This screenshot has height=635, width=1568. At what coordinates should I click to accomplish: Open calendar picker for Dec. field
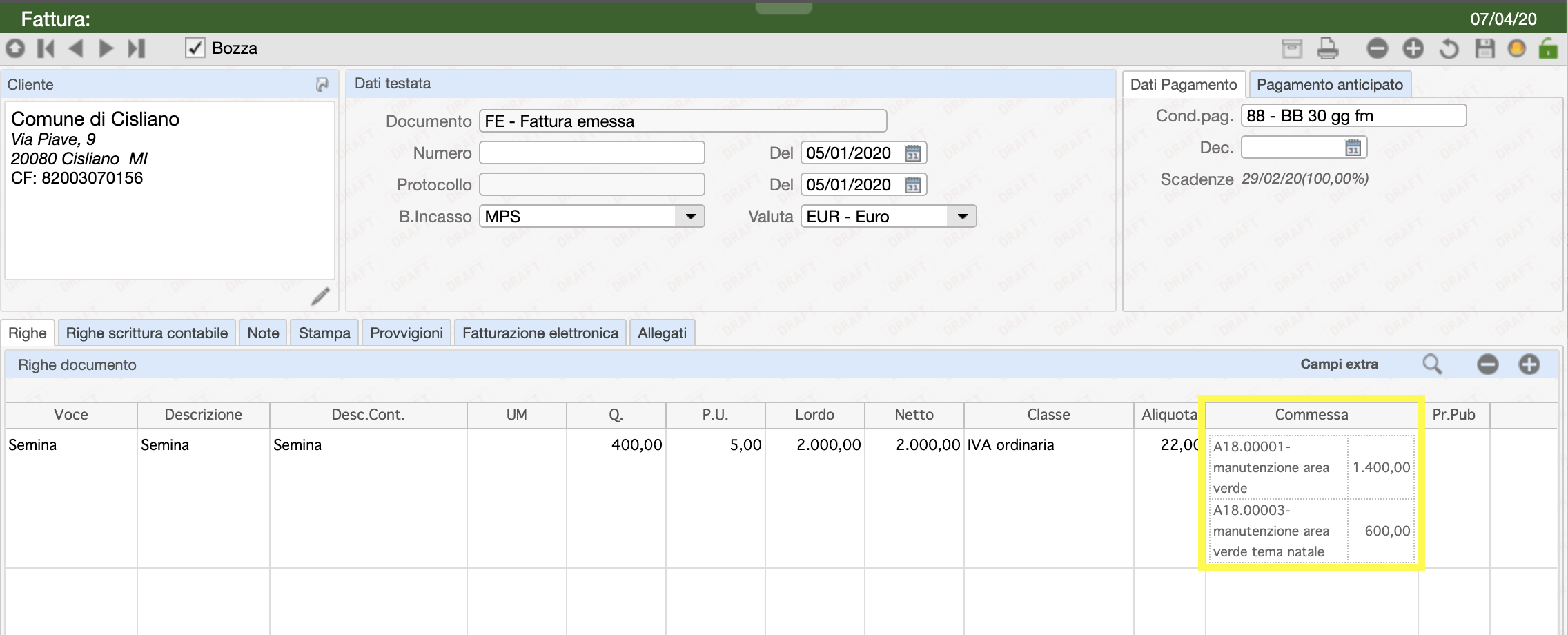tap(1353, 147)
